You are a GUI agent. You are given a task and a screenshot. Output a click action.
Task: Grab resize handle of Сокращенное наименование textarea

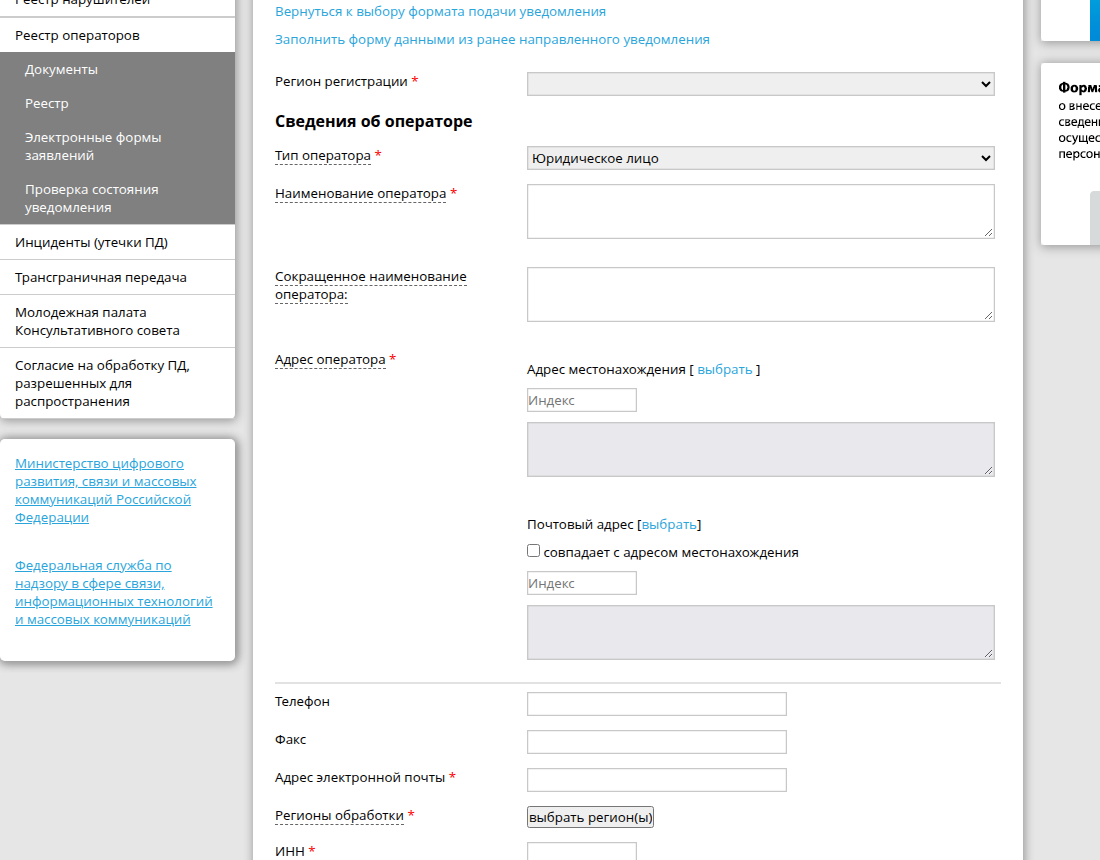pos(988,315)
